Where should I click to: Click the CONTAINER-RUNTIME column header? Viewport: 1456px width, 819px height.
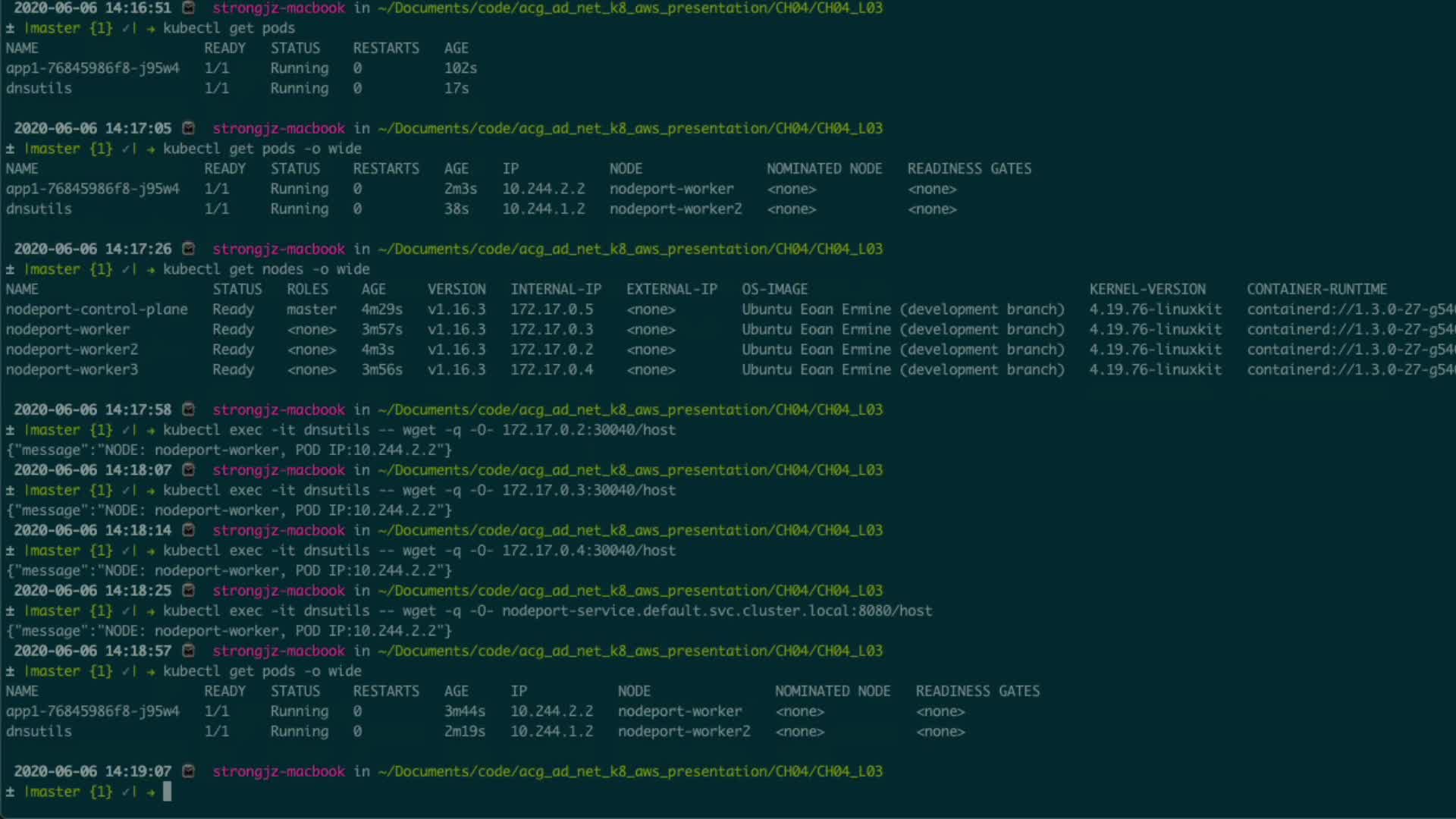[x=1316, y=289]
